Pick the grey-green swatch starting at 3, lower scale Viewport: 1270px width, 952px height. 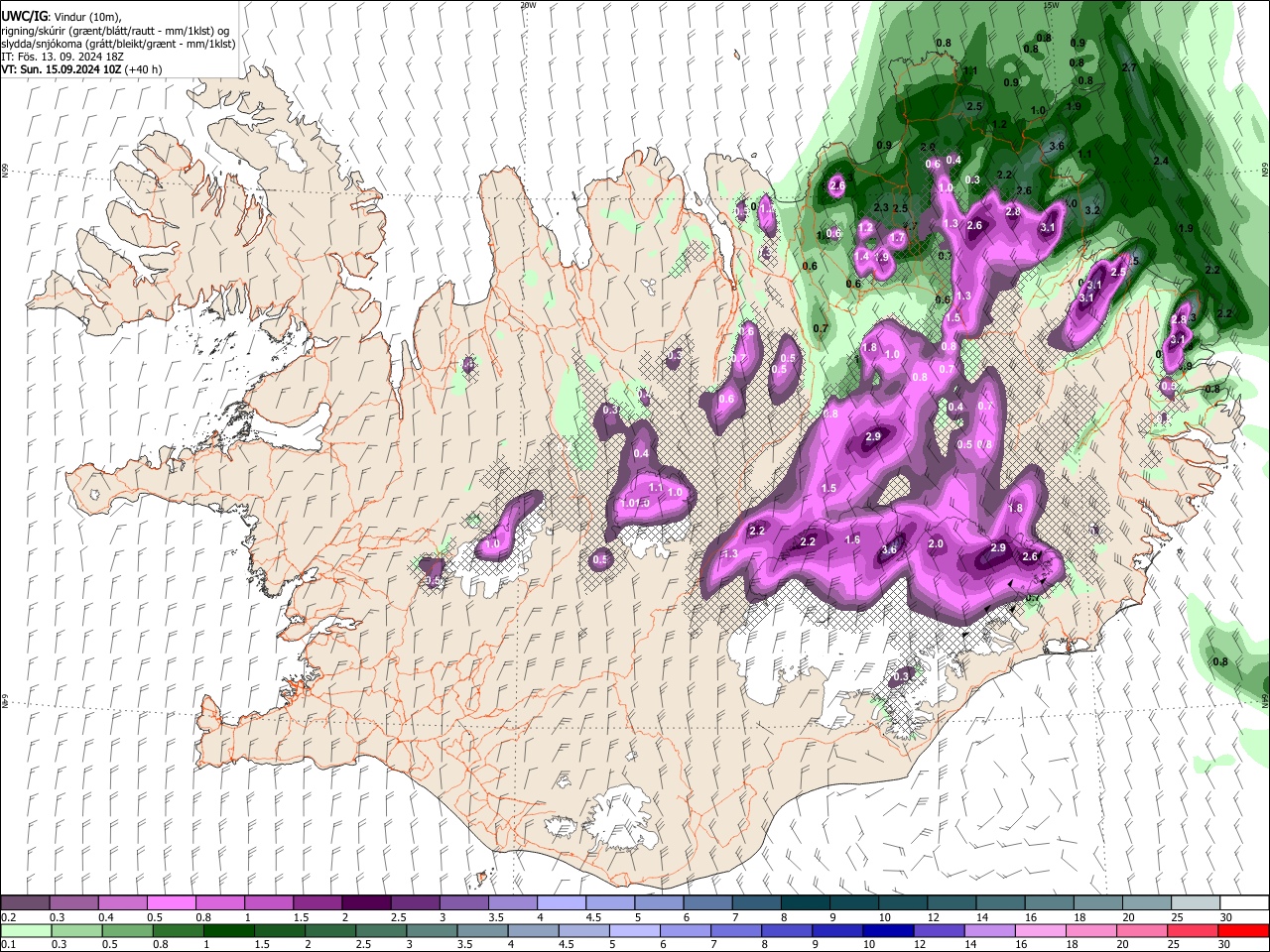(x=432, y=930)
